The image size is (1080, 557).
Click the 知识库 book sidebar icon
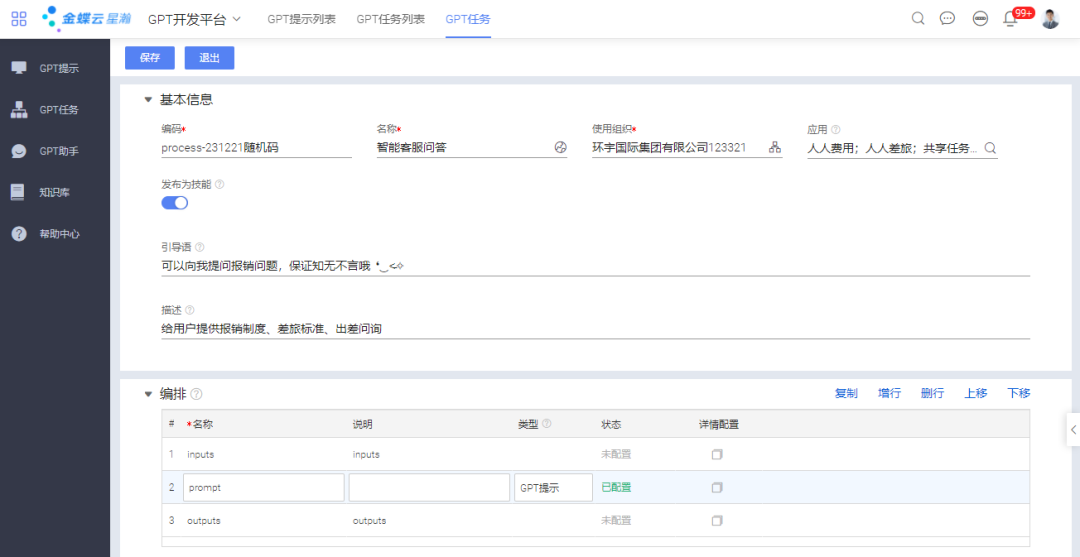click(x=18, y=192)
